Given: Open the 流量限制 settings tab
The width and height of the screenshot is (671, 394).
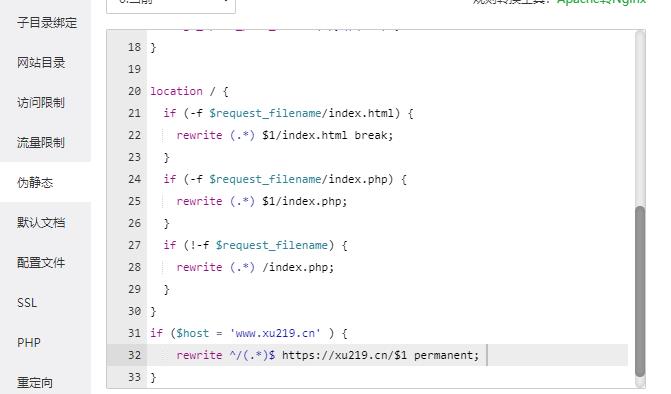Looking at the screenshot, I should 41,142.
